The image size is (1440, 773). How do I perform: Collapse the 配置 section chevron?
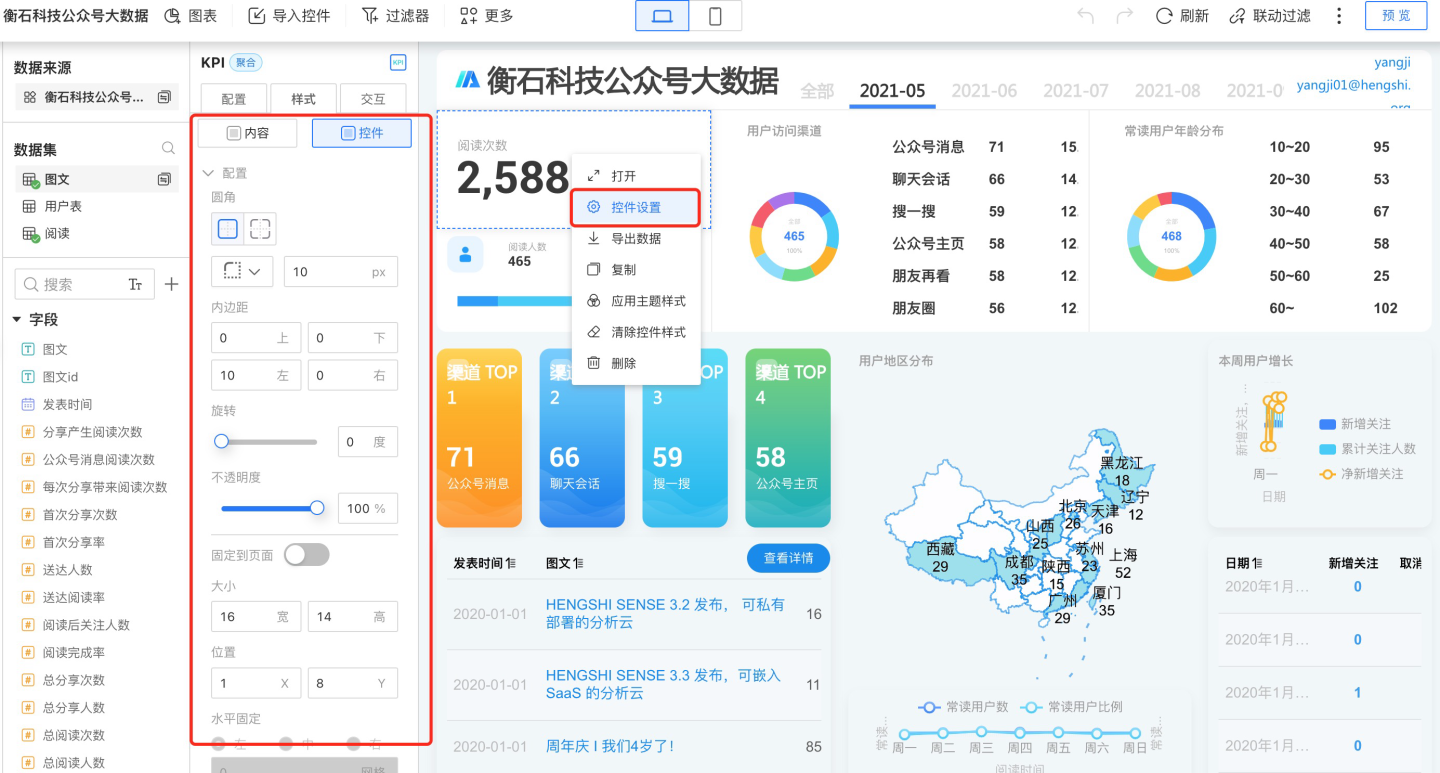[208, 173]
